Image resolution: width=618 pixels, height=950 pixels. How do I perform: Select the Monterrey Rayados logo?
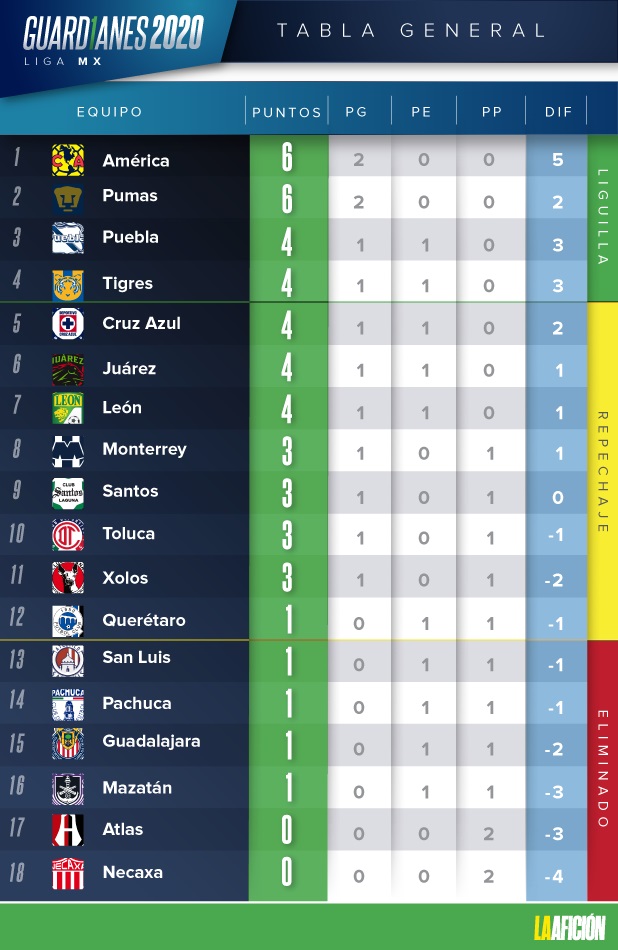68,451
